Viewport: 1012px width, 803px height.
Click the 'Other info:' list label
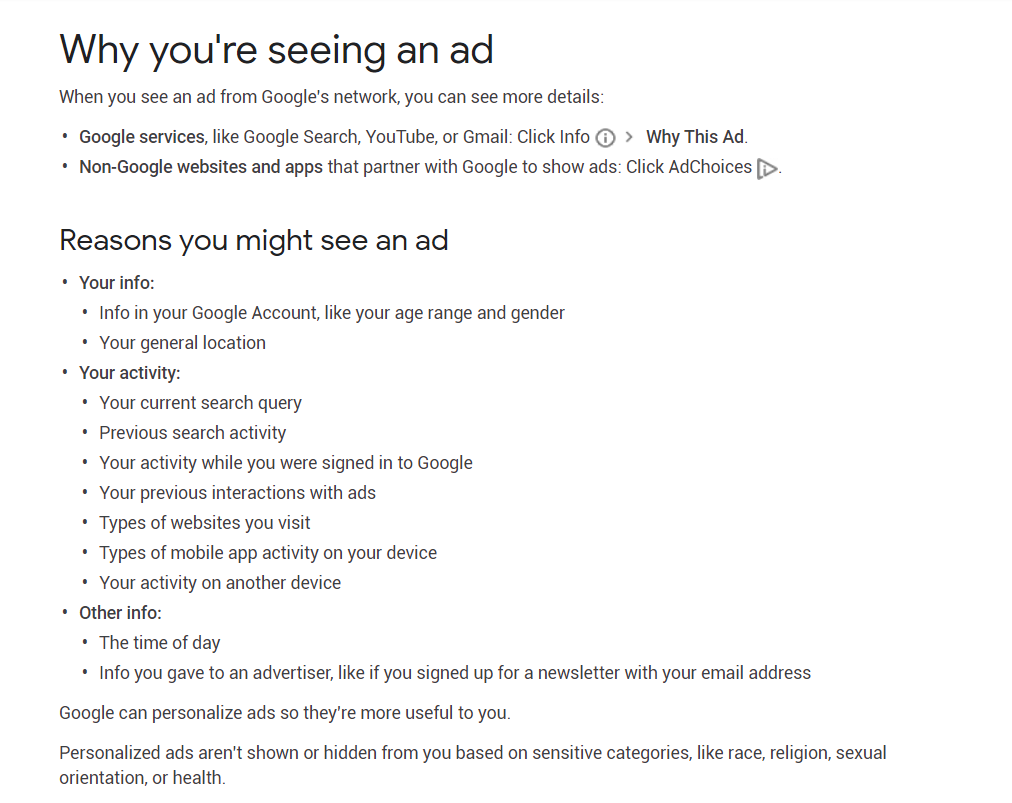120,613
